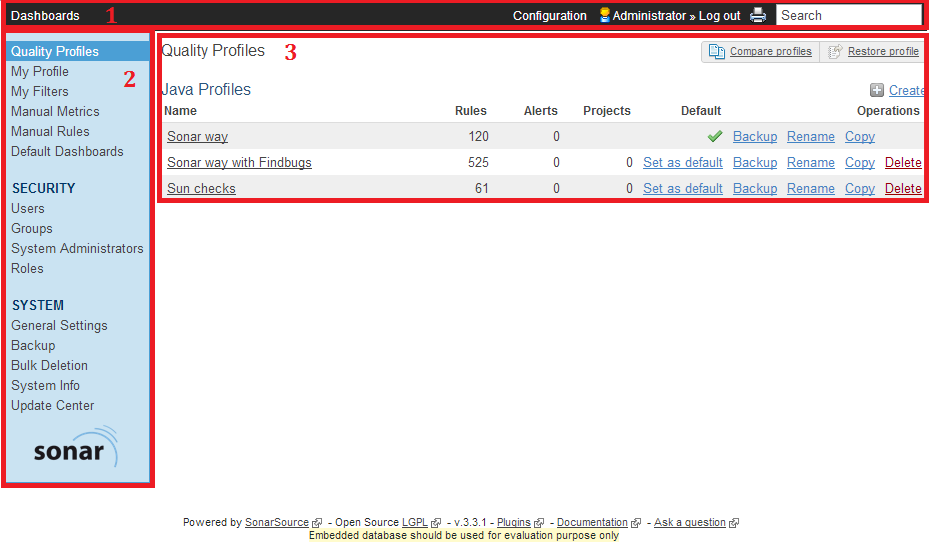929x549 pixels.
Task: Click the Administrator user icon
Action: click(604, 15)
